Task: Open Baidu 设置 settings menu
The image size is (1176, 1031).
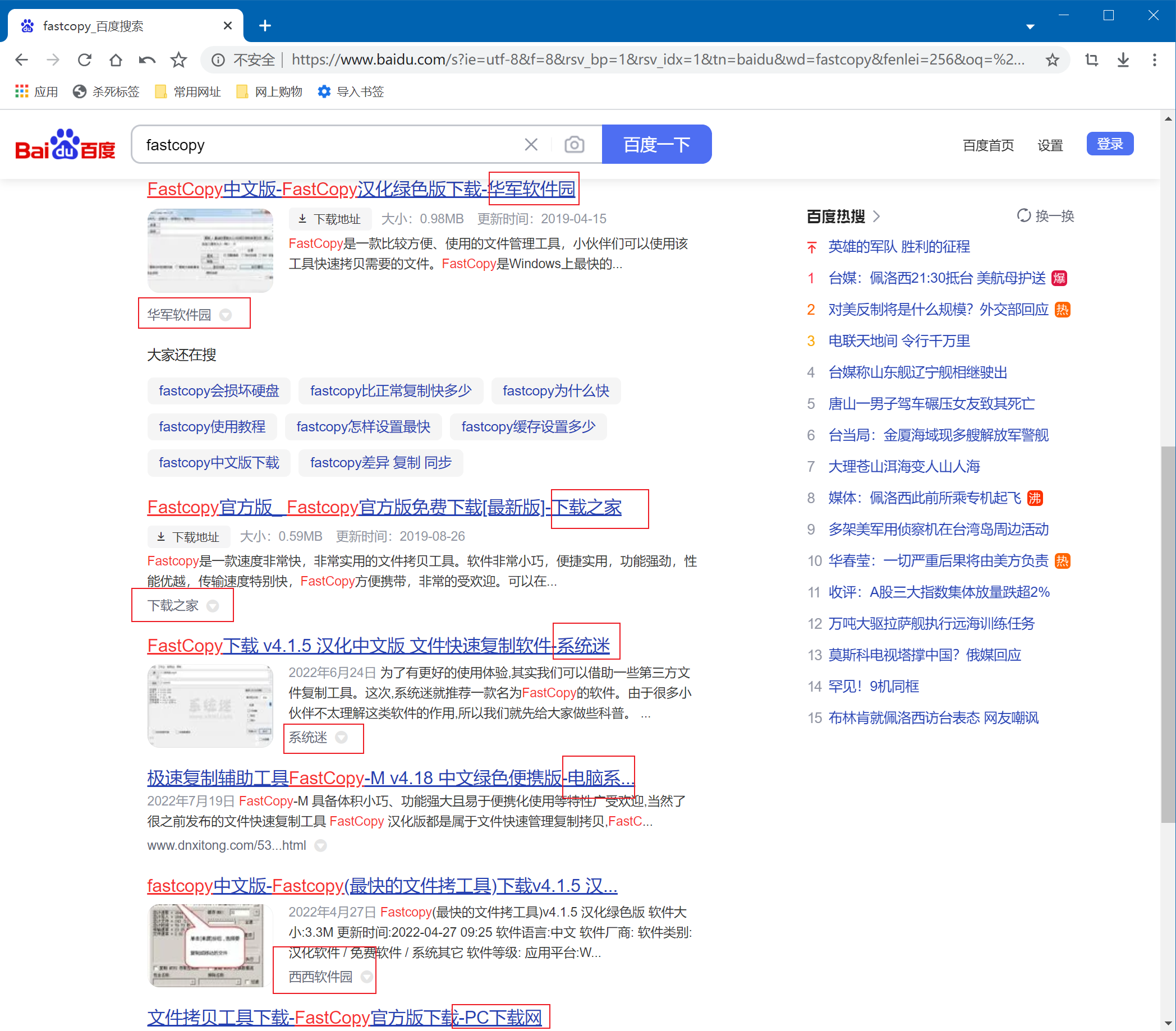Action: (1050, 145)
